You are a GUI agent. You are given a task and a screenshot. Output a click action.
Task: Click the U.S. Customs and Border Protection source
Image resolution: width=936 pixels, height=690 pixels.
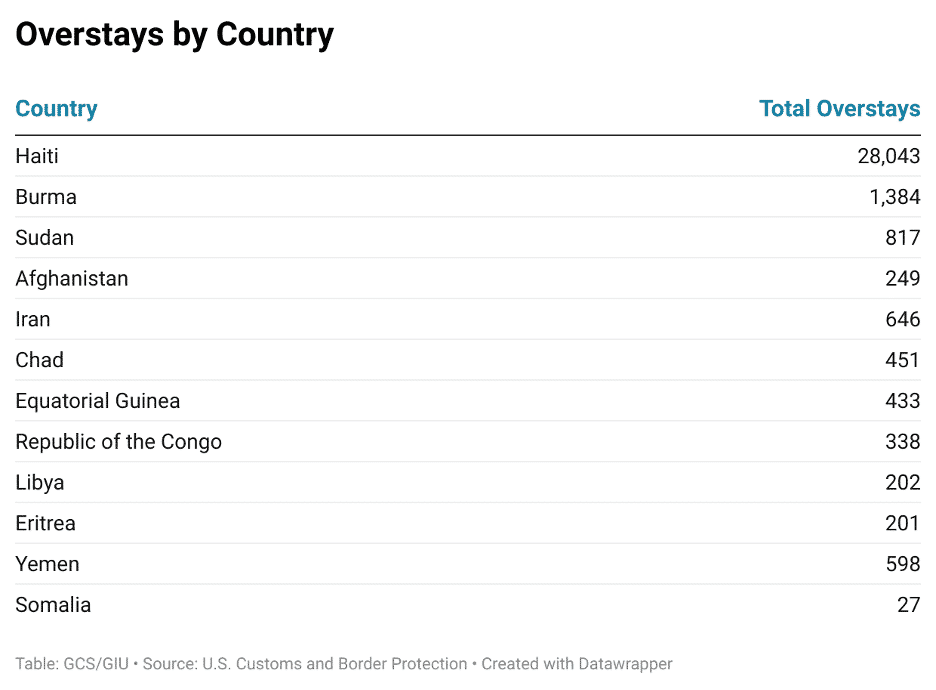(335, 664)
